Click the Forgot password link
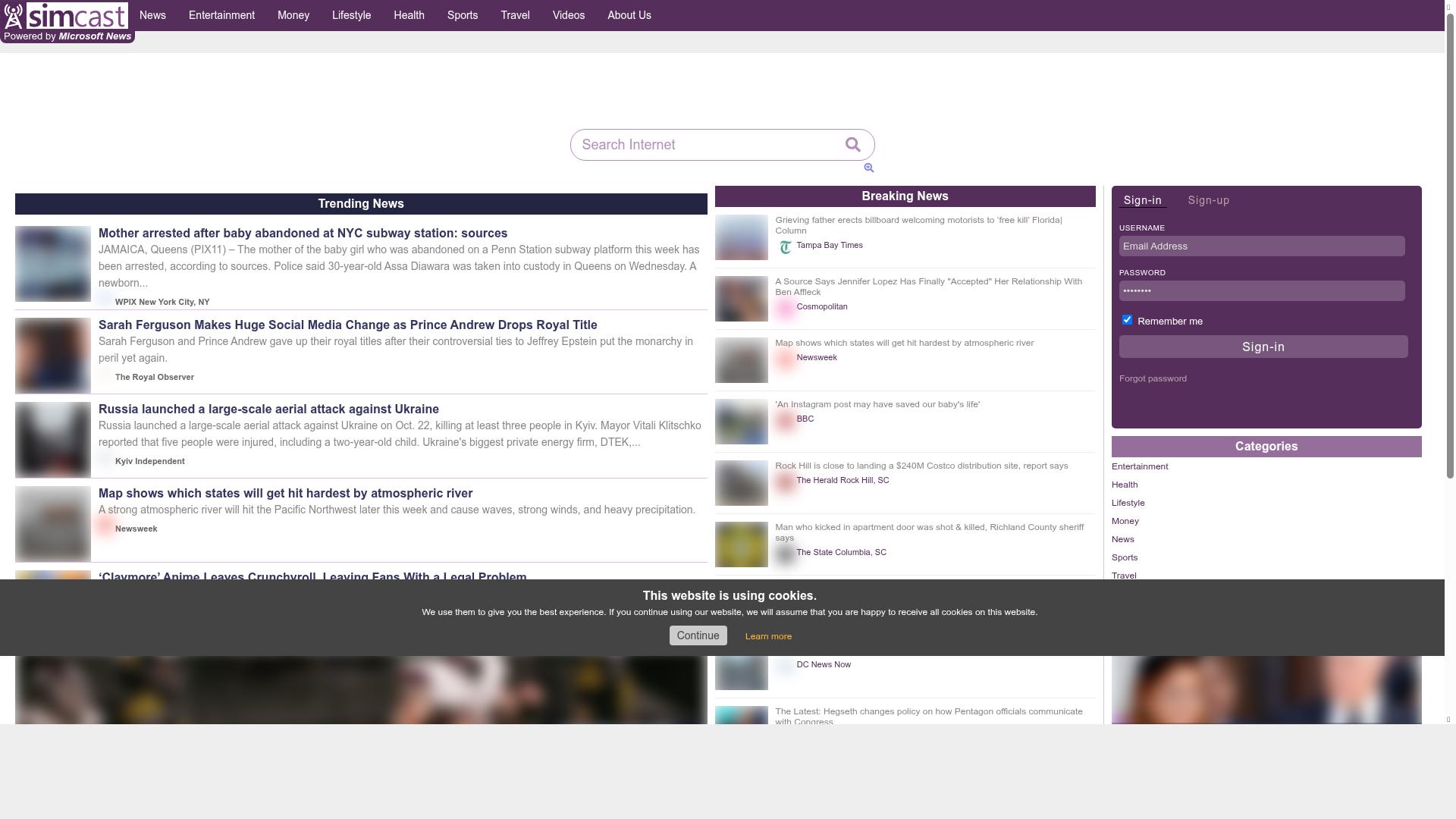This screenshot has height=819, width=1456. (1153, 378)
